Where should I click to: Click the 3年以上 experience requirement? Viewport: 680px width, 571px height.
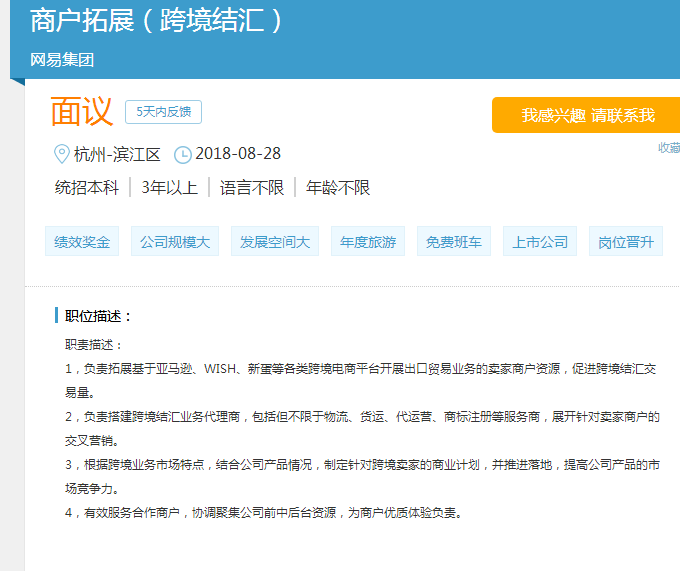click(170, 188)
